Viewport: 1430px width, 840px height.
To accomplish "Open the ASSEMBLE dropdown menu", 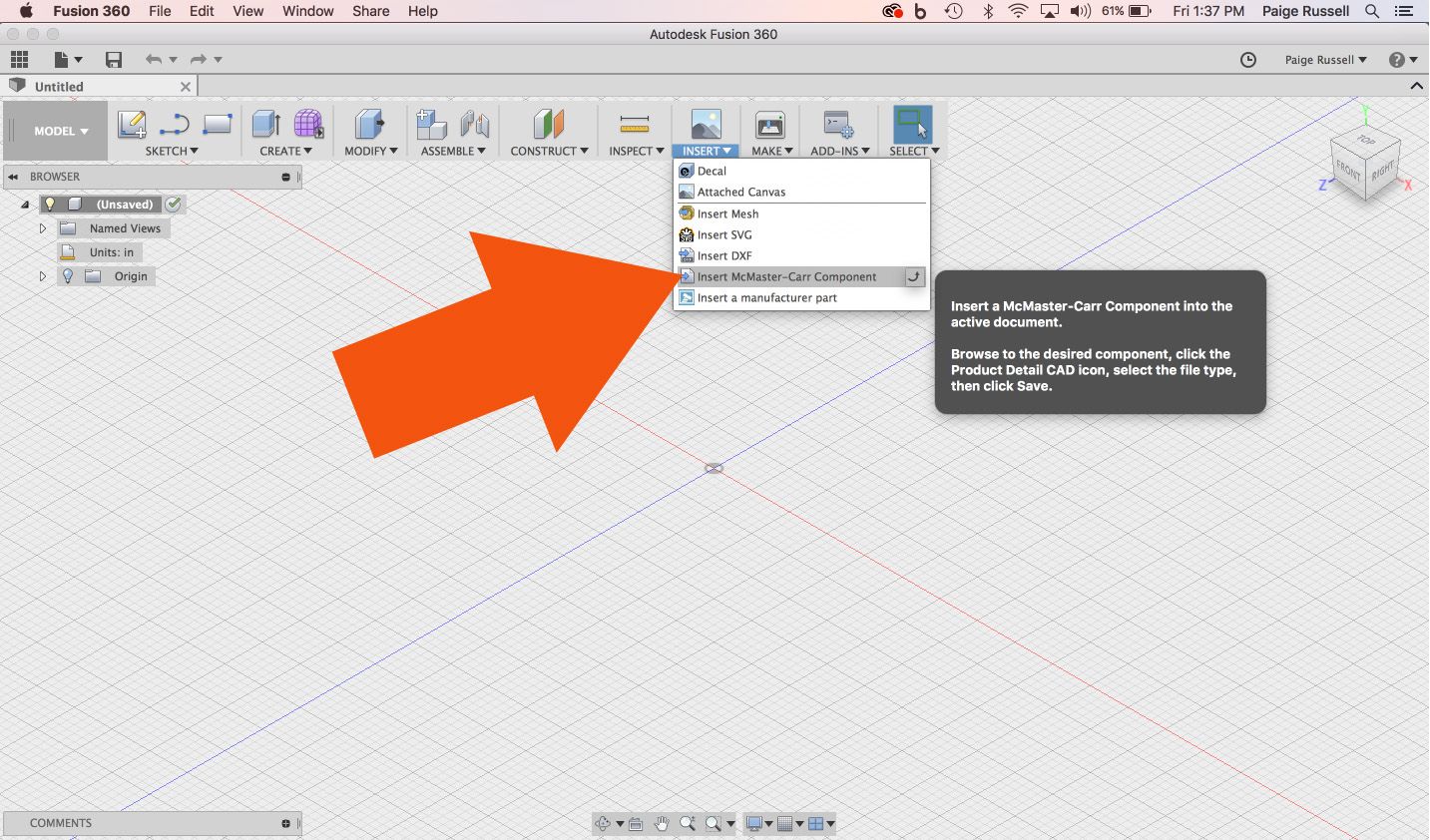I will point(453,152).
